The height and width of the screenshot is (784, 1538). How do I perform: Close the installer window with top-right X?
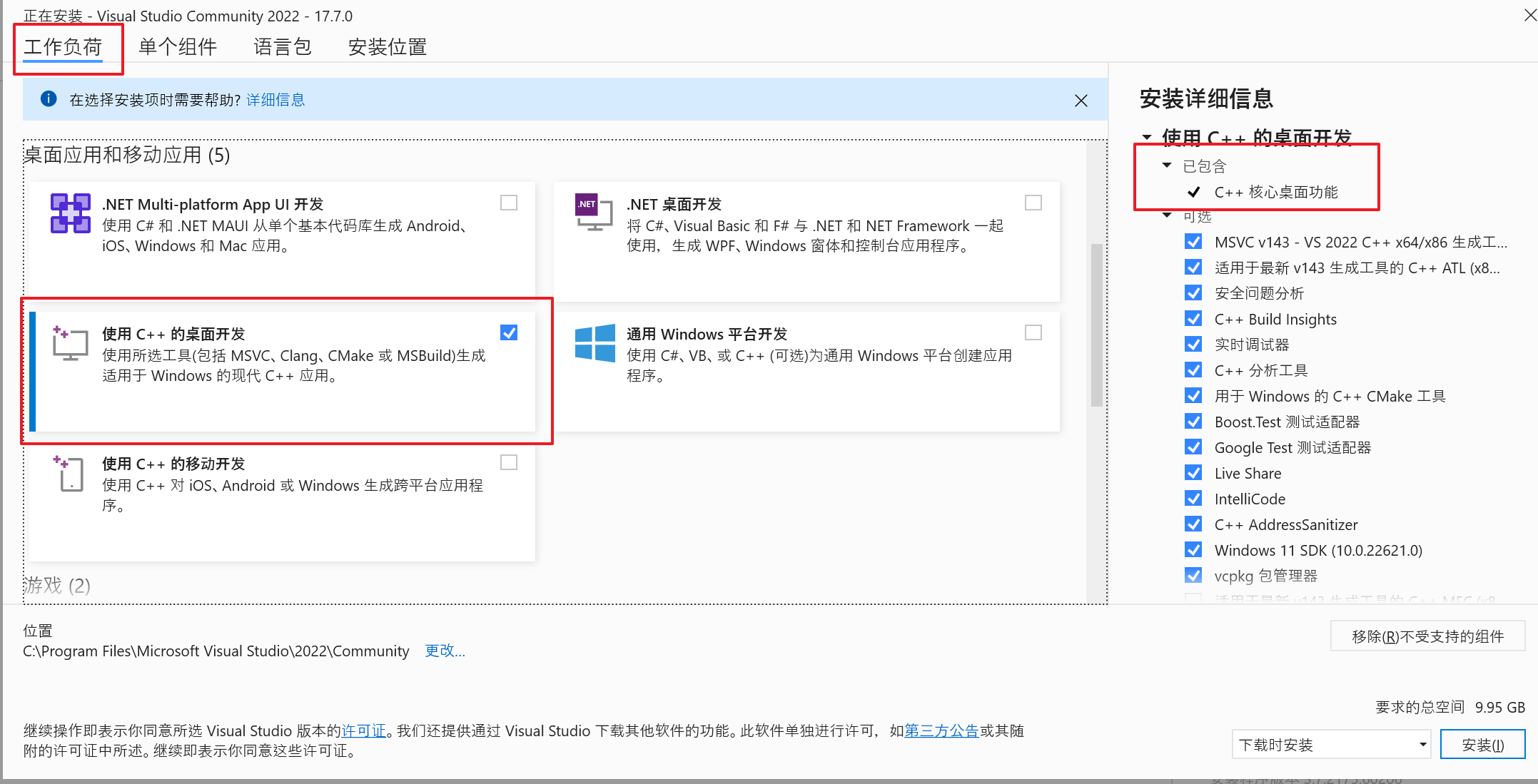point(1530,14)
